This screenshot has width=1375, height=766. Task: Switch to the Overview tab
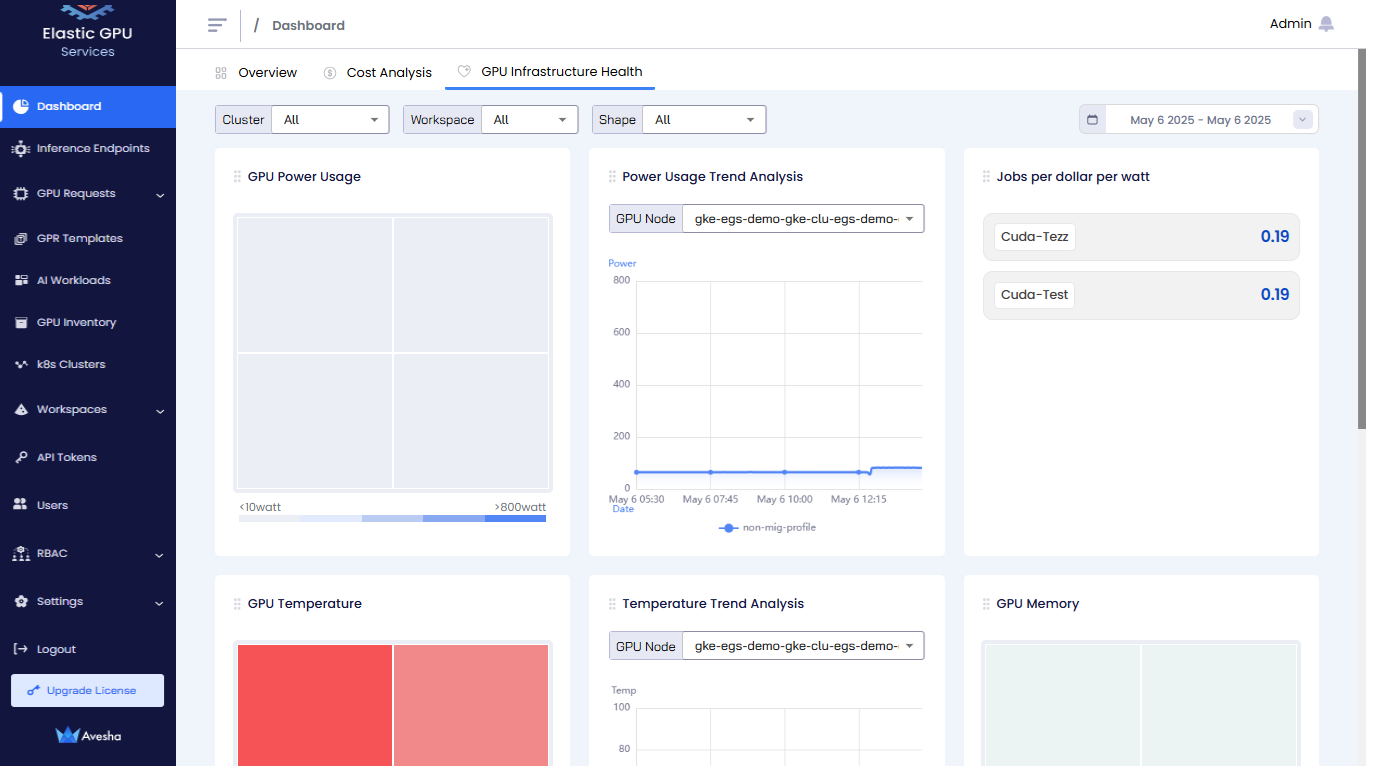266,73
